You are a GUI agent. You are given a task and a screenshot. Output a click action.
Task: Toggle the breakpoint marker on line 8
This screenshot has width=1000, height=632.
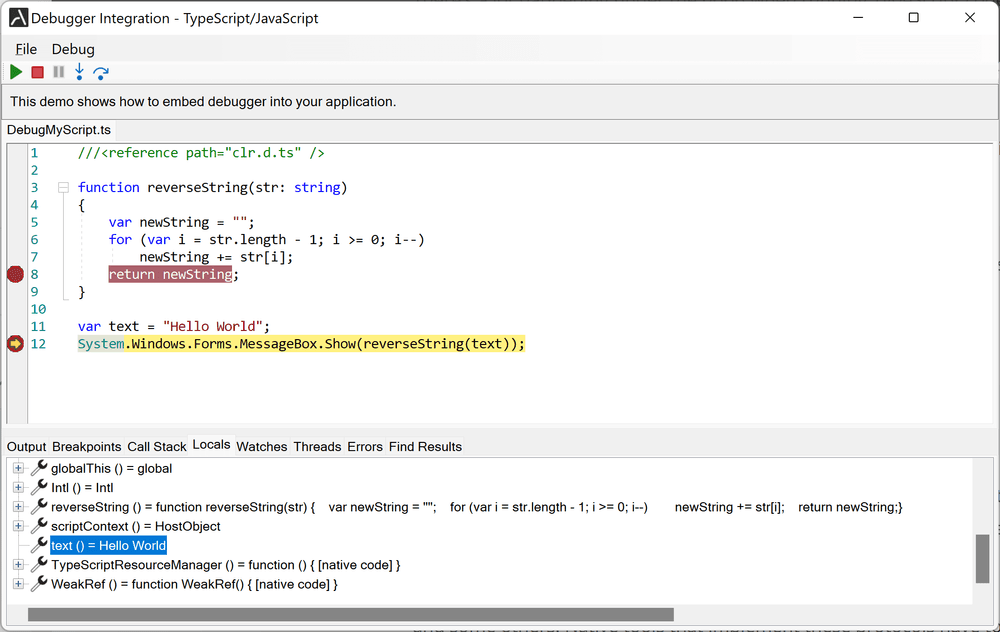[x=15, y=274]
